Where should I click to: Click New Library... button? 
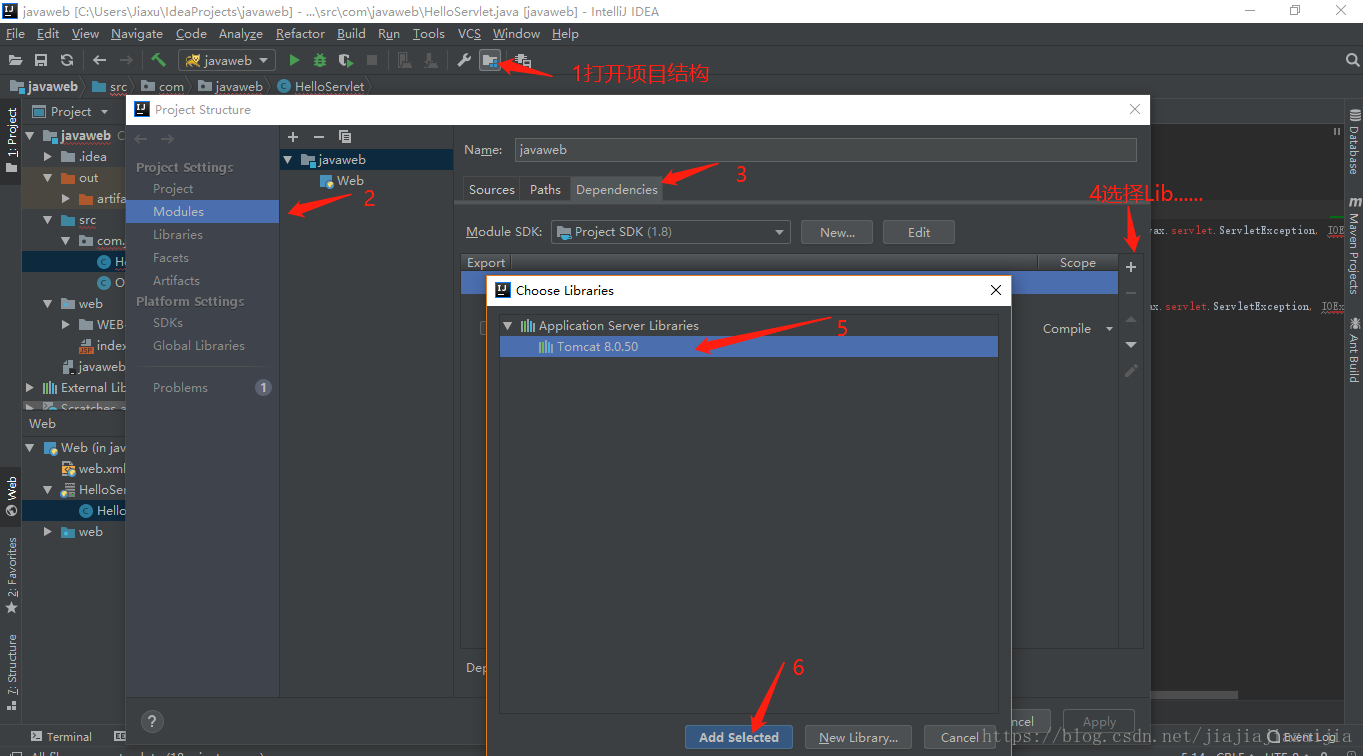click(858, 737)
